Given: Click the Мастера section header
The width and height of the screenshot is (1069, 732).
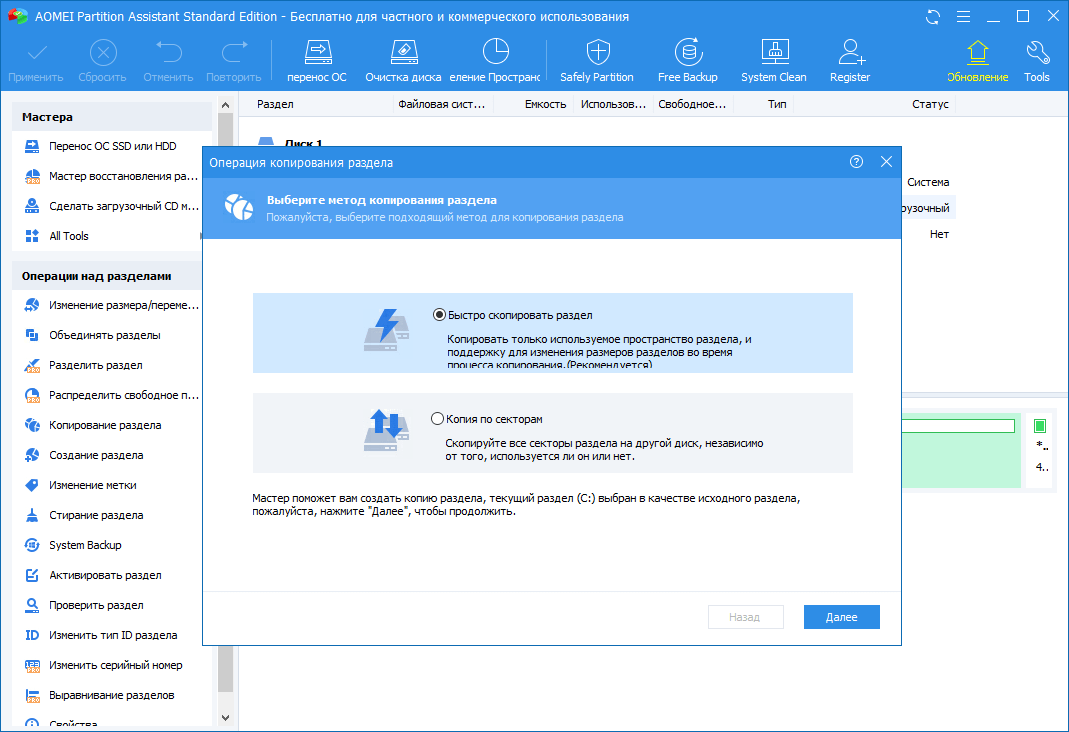Looking at the screenshot, I should (x=112, y=117).
